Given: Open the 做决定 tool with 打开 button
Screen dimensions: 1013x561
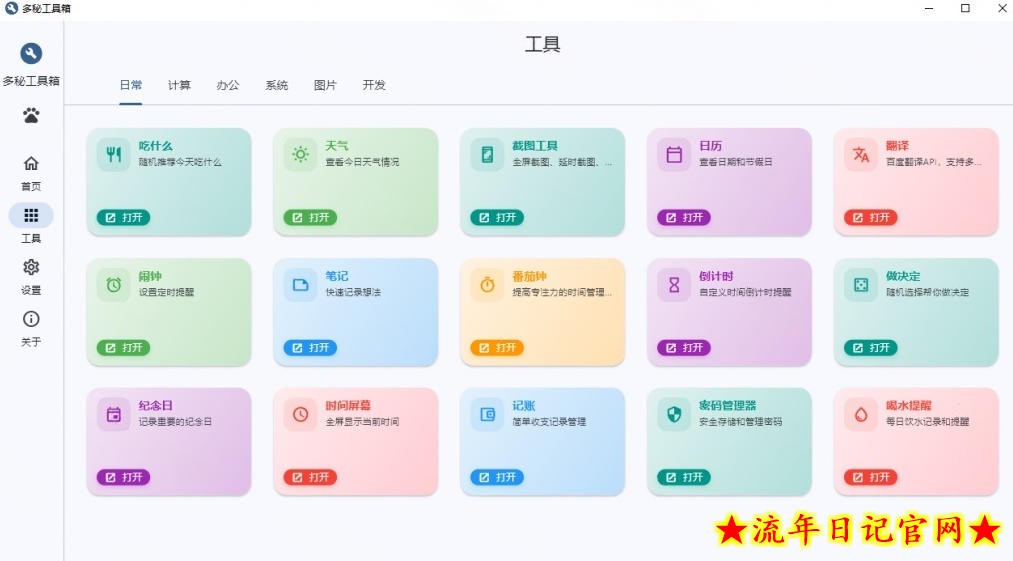Looking at the screenshot, I should point(870,348).
